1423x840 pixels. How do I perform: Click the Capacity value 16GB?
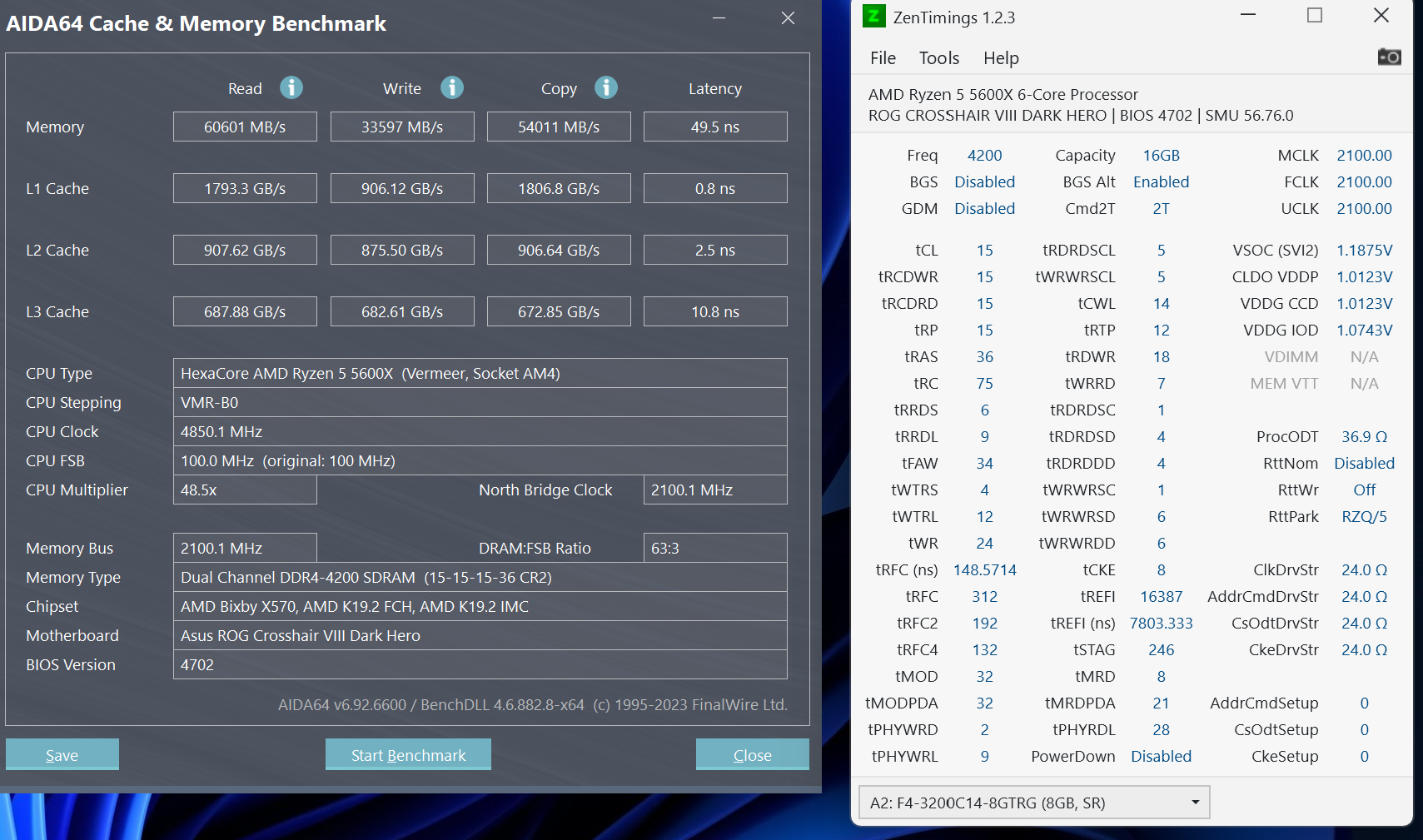pyautogui.click(x=1161, y=156)
